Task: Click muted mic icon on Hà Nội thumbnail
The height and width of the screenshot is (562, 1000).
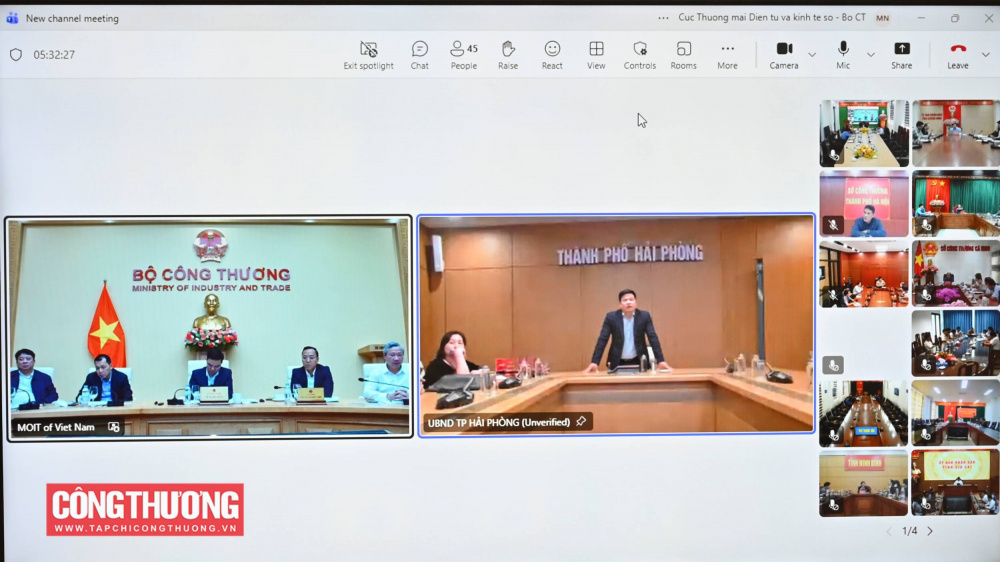Action: coord(833,225)
